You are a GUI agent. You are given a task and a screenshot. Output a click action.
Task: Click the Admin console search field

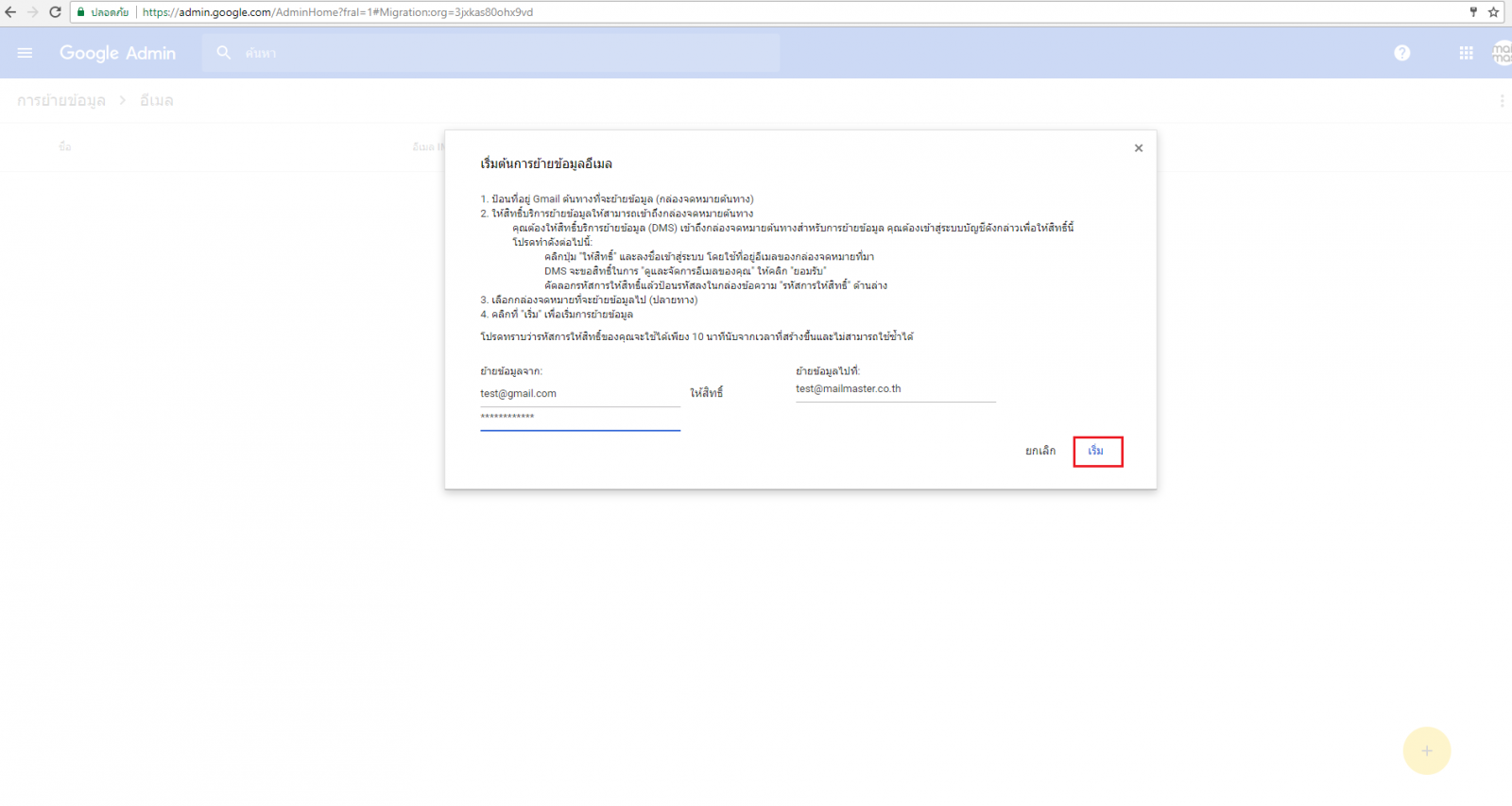click(491, 53)
